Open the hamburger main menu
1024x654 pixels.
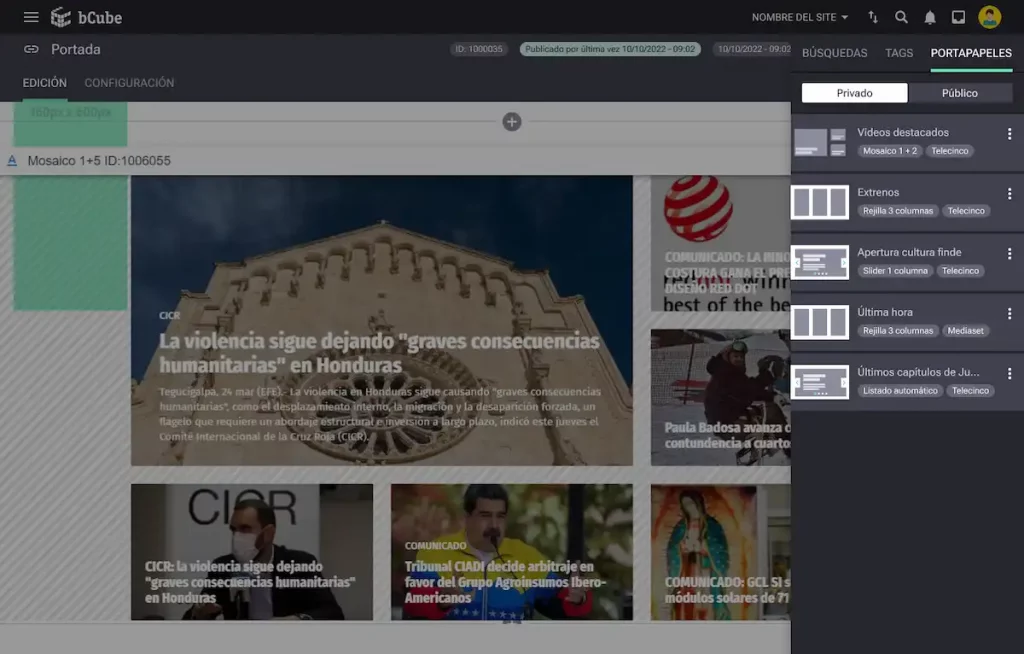coord(31,17)
